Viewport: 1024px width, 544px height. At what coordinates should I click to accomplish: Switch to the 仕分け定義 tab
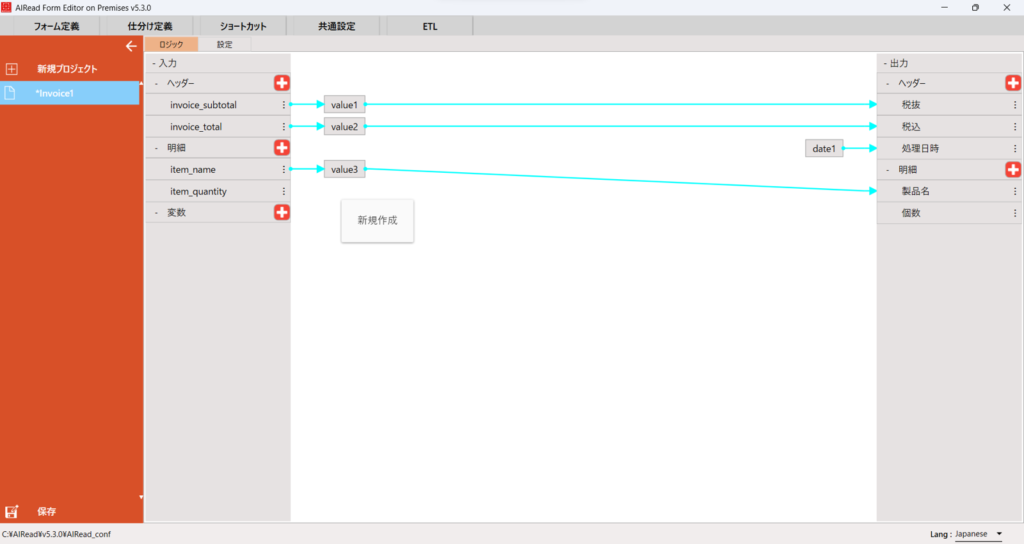tap(150, 26)
